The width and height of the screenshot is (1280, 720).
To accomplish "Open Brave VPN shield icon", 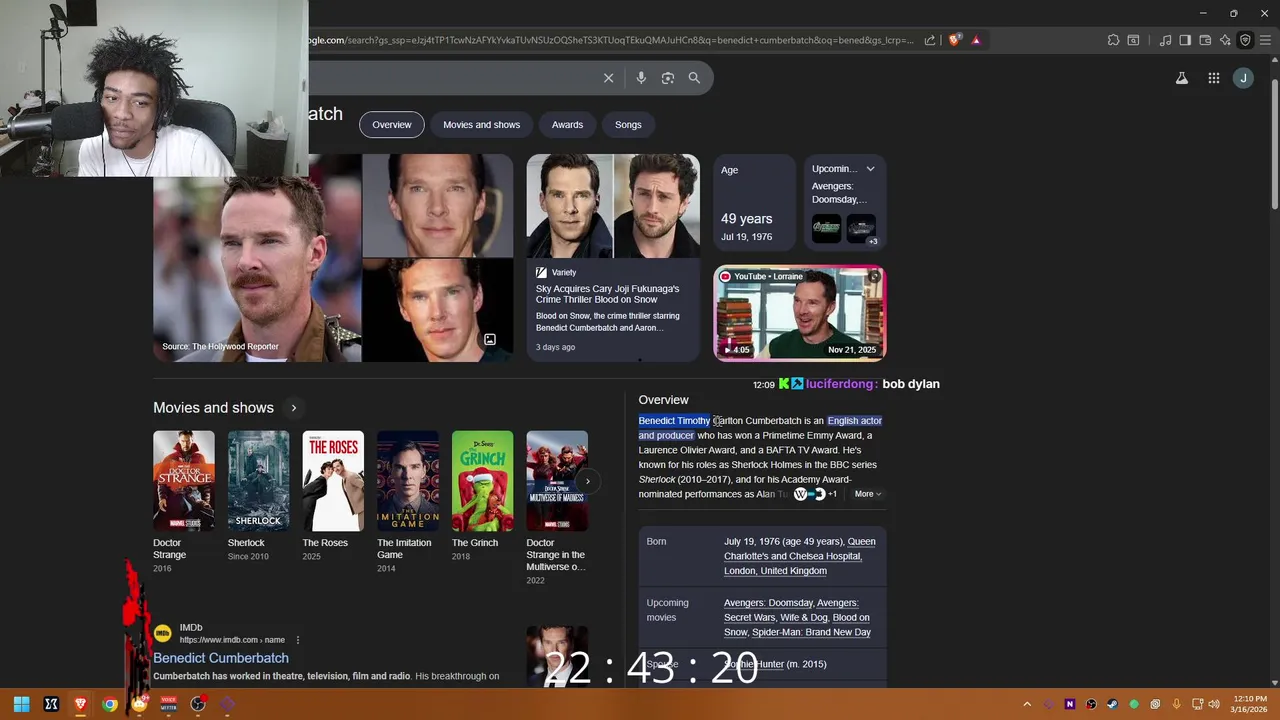I will (x=1245, y=40).
